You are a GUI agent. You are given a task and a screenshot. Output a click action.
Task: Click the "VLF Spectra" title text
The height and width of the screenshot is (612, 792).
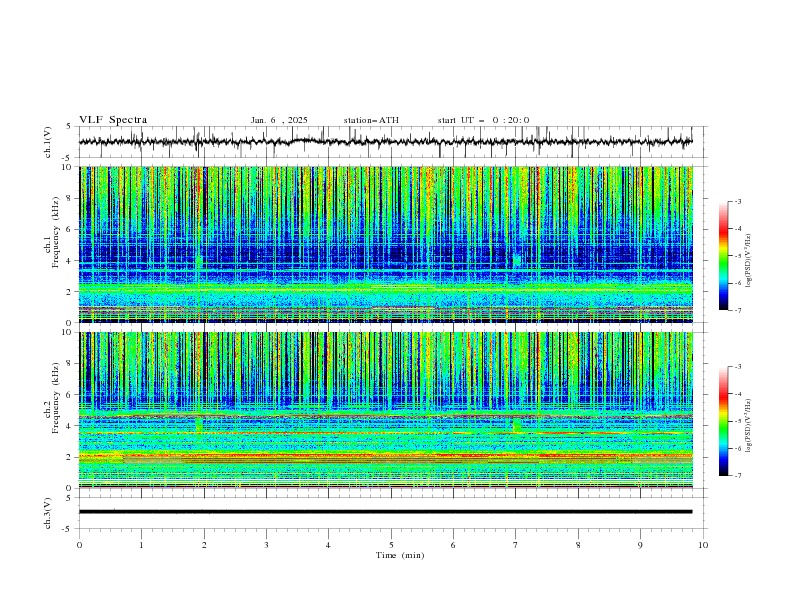coord(113,120)
